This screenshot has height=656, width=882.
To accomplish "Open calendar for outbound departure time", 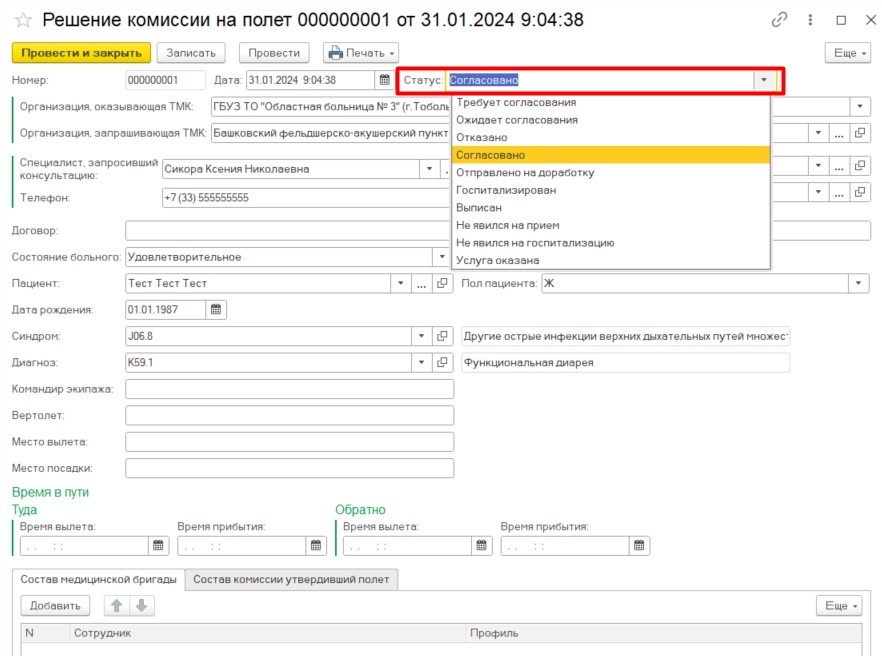I will (x=158, y=546).
